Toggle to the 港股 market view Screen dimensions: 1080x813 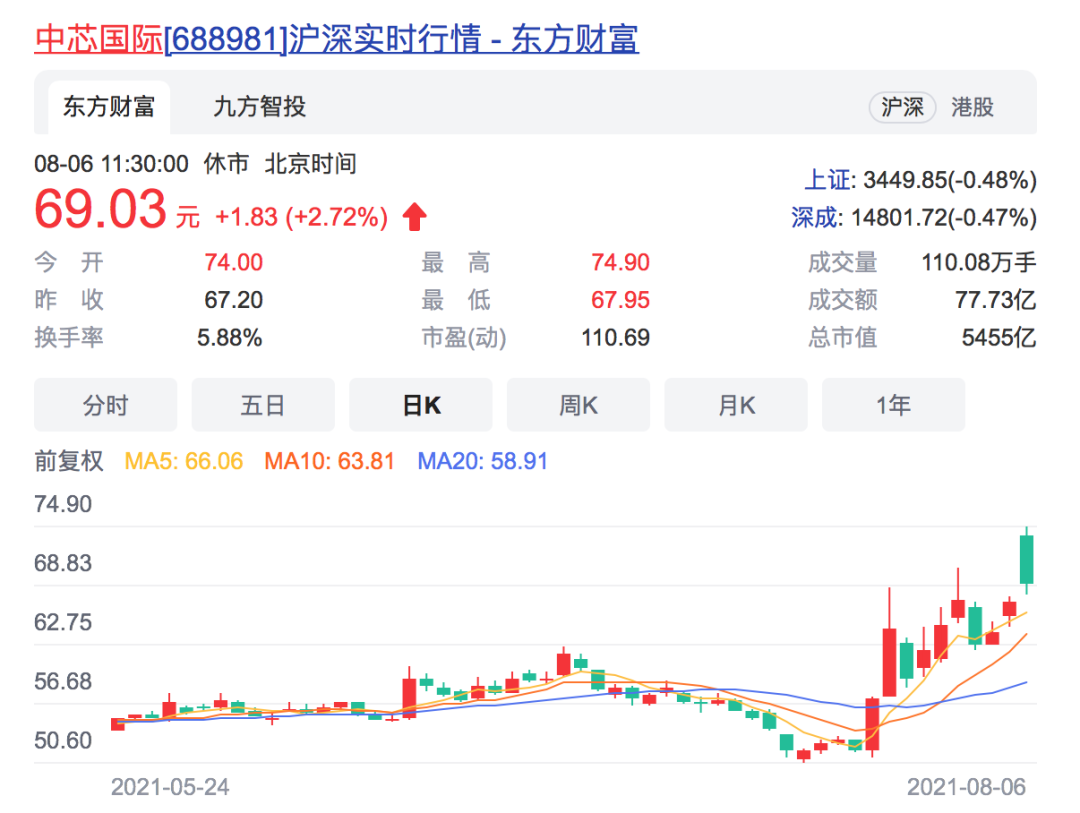(972, 107)
